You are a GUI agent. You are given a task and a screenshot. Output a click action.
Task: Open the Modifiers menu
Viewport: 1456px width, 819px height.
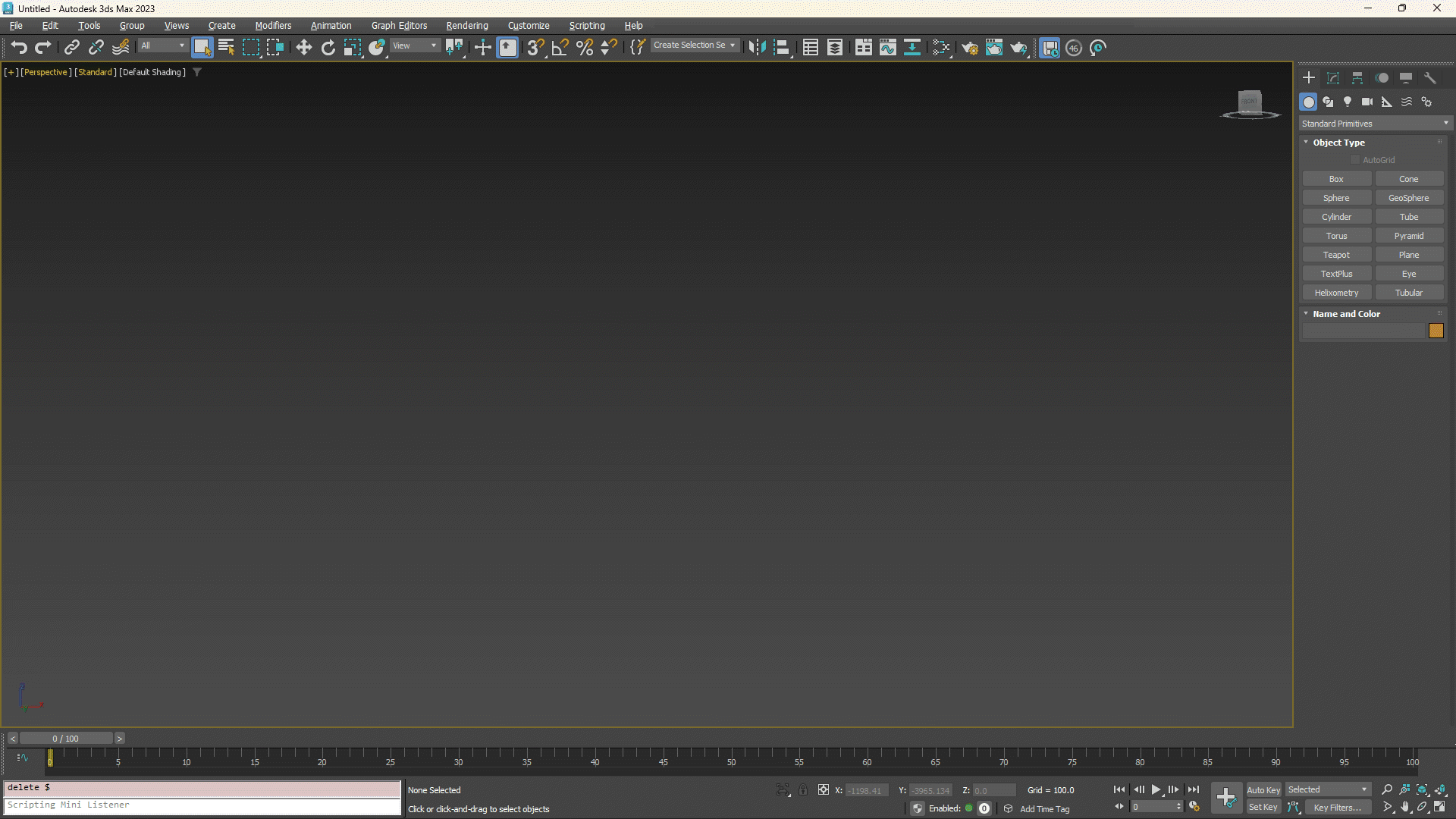tap(273, 26)
